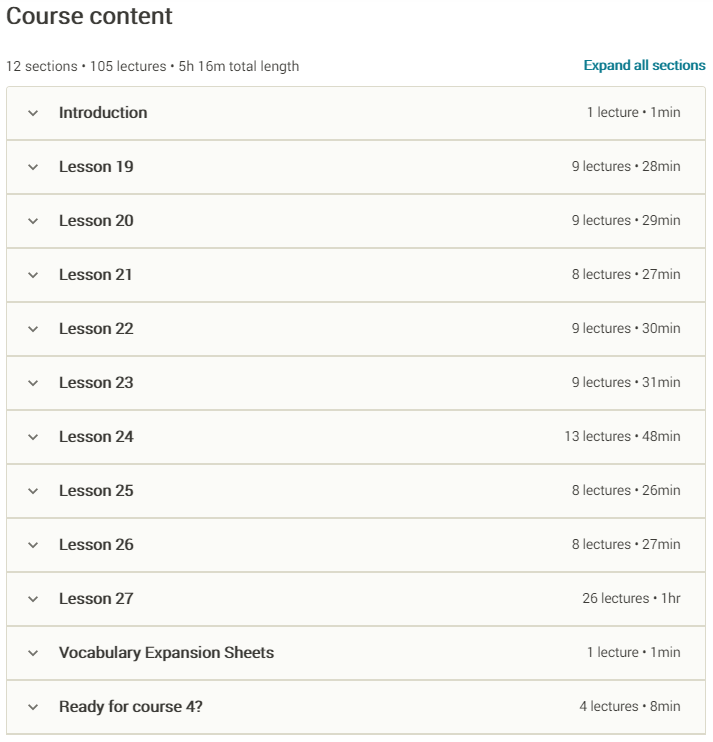713x742 pixels.
Task: Click the 26 lectures • 1hr label
Action: click(631, 599)
